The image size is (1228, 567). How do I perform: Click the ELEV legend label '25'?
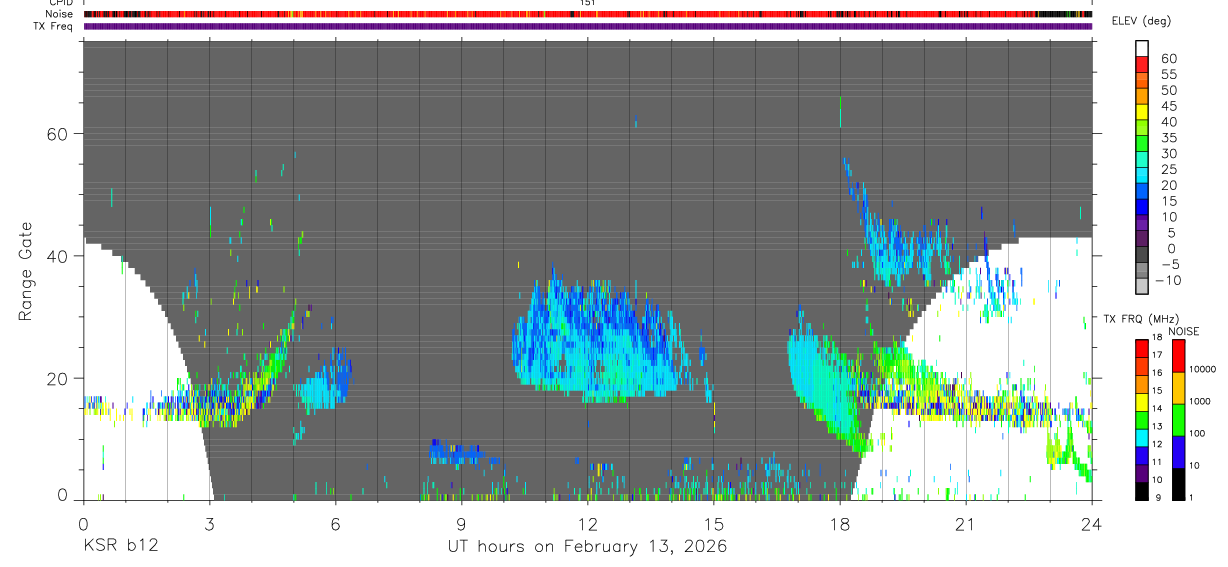pos(1168,169)
